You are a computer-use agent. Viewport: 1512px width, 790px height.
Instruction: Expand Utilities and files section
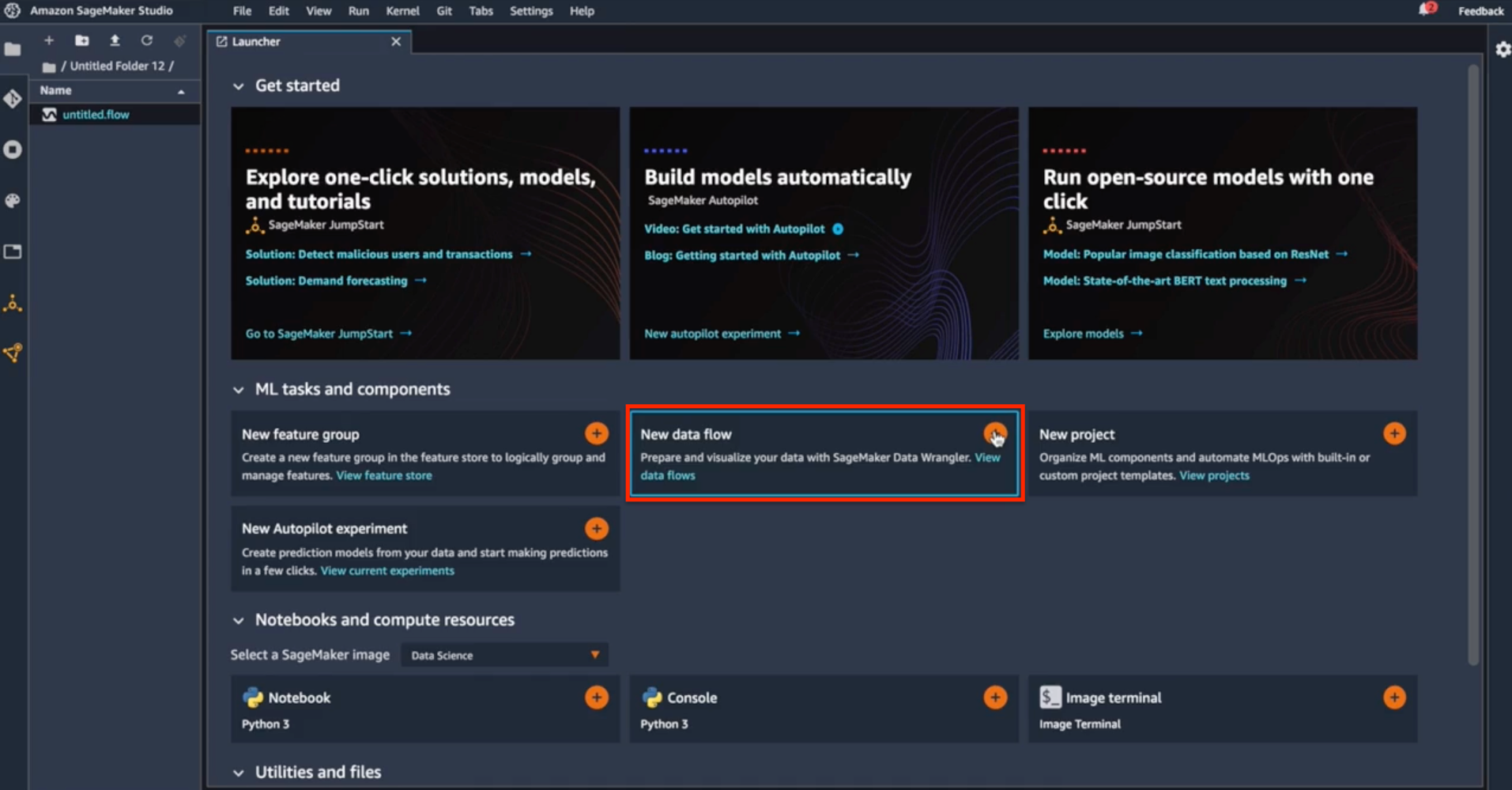[x=238, y=773]
